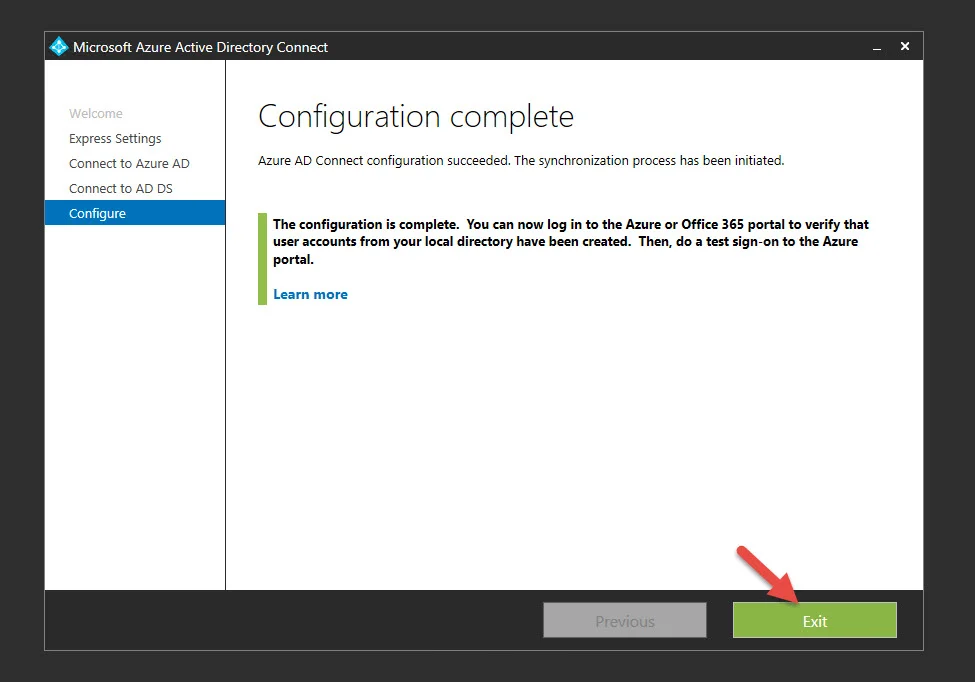Viewport: 975px width, 682px height.
Task: Click the window title 'Microsoft Azure Active Directory Connect'
Action: 200,47
